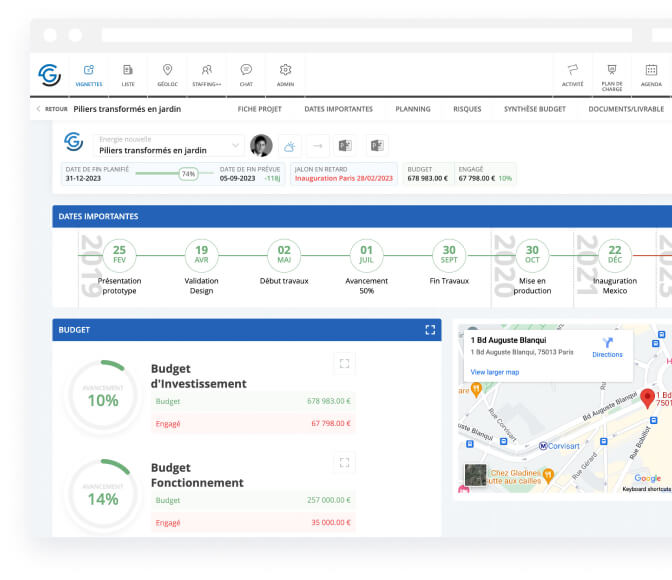Click the 74% progress bar indicator
Image resolution: width=672 pixels, height=580 pixels.
pyautogui.click(x=187, y=173)
